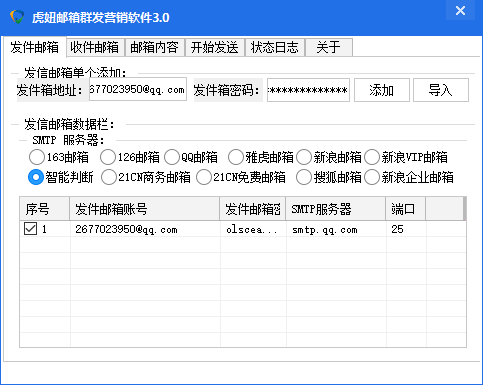This screenshot has height=385, width=483.
Task: Close the 虎妞邮箱群发营销软件 window
Action: [460, 11]
